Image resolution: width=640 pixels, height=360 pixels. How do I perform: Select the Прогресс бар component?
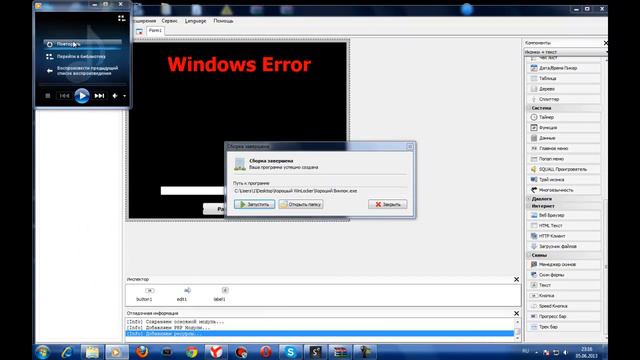click(x=564, y=316)
